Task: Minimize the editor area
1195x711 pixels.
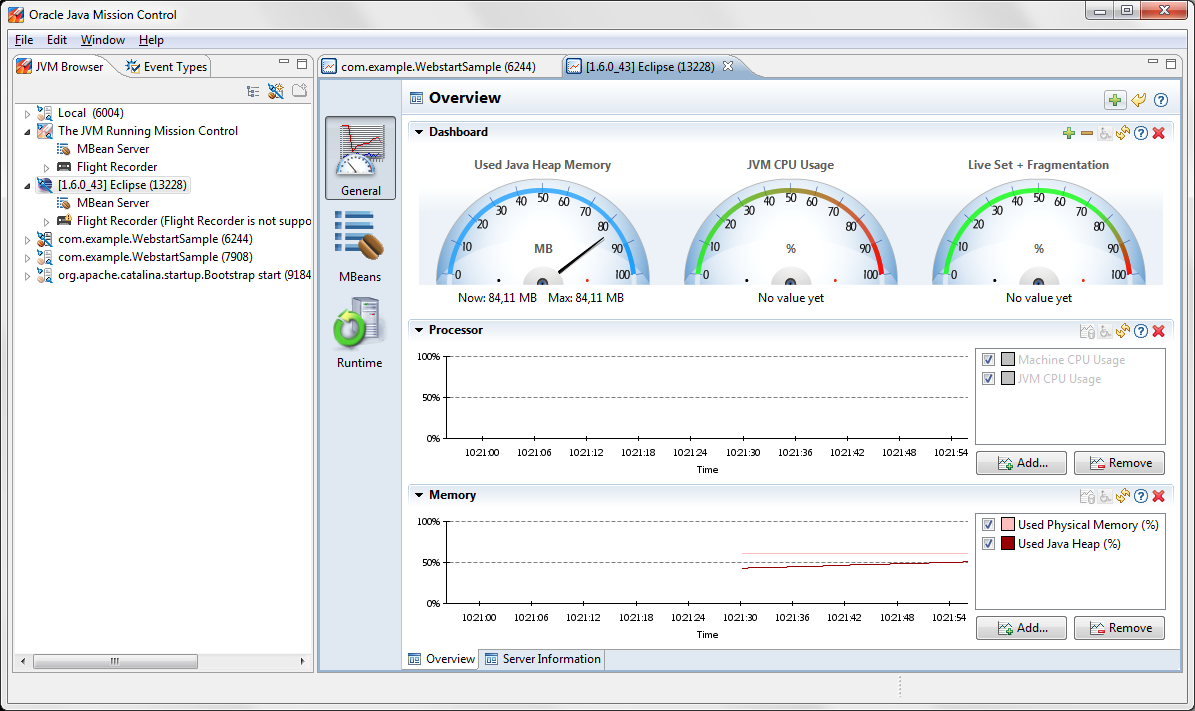Action: [x=1152, y=62]
